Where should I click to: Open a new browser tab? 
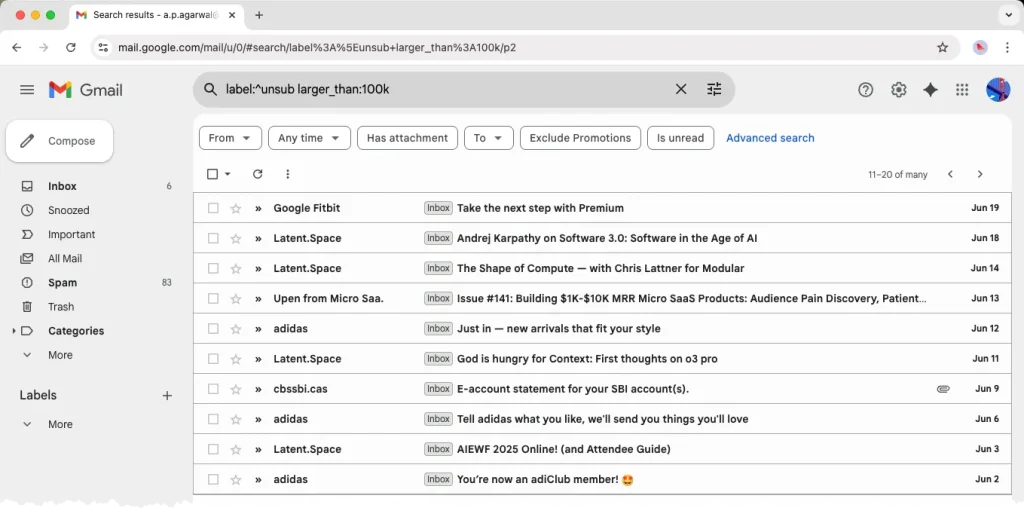[x=259, y=15]
